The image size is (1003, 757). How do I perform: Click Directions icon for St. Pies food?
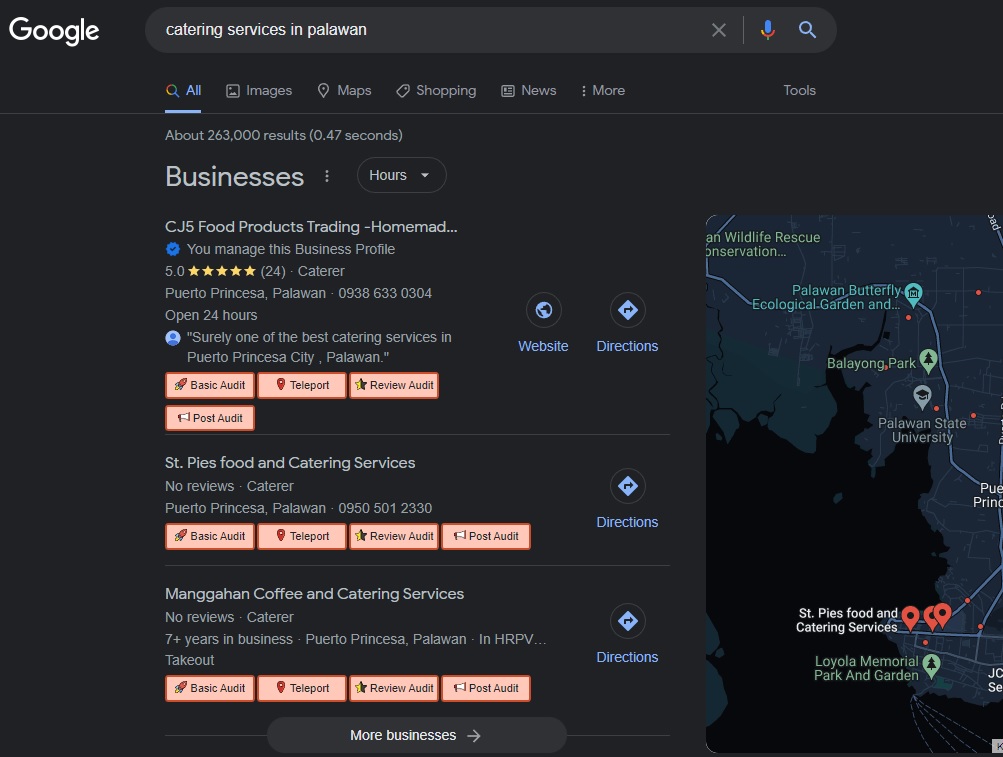628,486
